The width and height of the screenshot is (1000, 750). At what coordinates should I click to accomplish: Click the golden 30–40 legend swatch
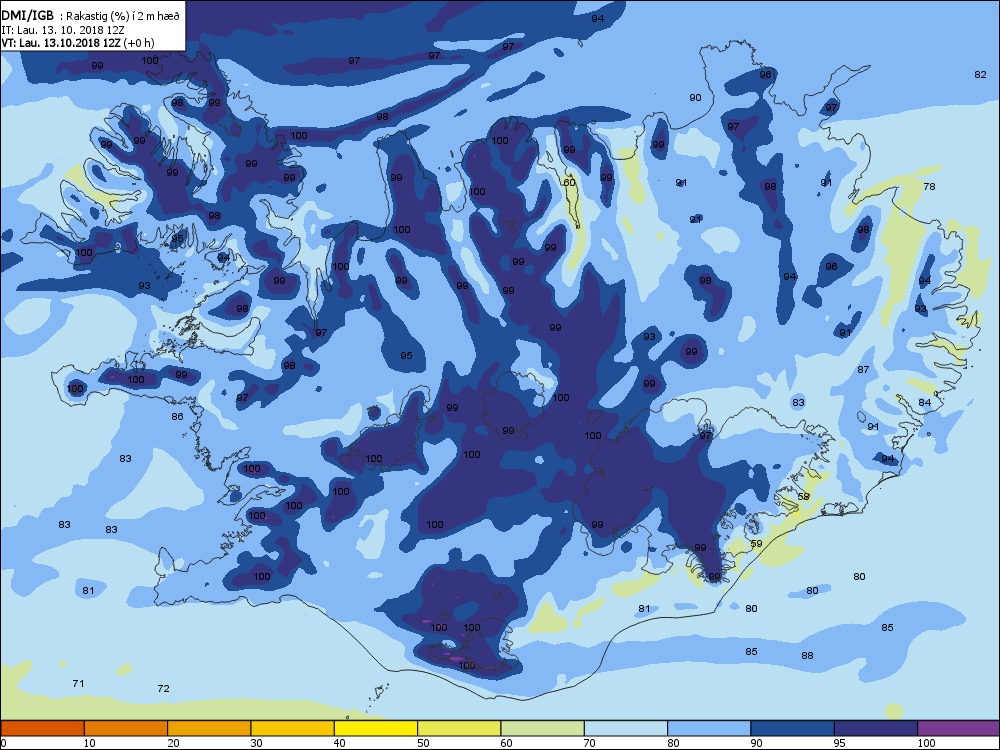tap(293, 728)
